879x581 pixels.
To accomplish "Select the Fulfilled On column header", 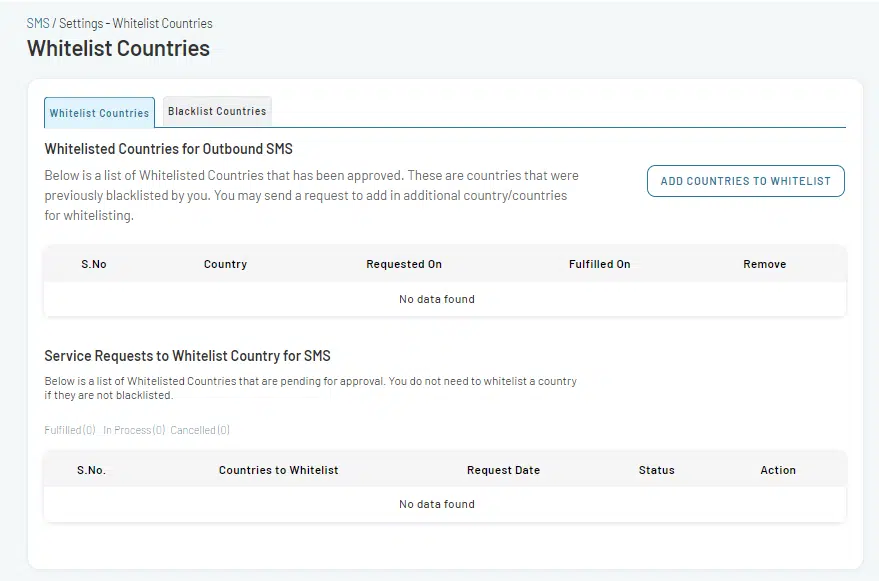I will pyautogui.click(x=599, y=264).
